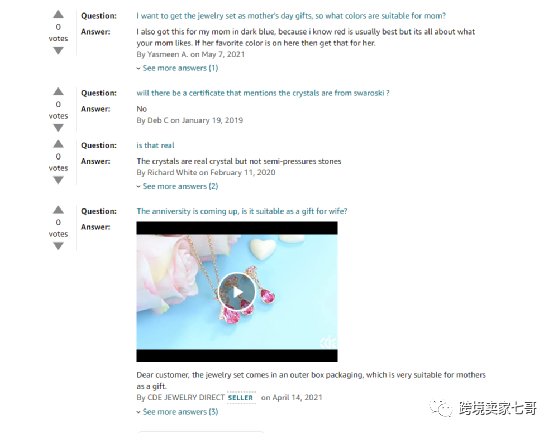
Task: Click the WeChat logo watermark icon
Action: pyautogui.click(x=441, y=408)
